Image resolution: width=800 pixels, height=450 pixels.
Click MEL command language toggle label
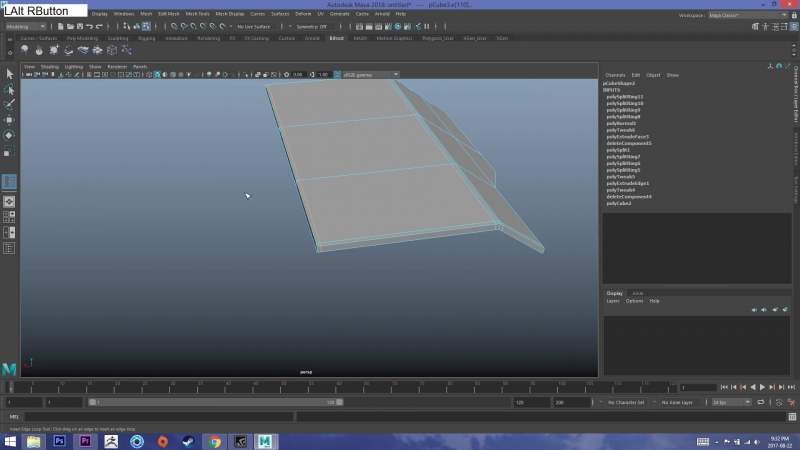pos(14,417)
